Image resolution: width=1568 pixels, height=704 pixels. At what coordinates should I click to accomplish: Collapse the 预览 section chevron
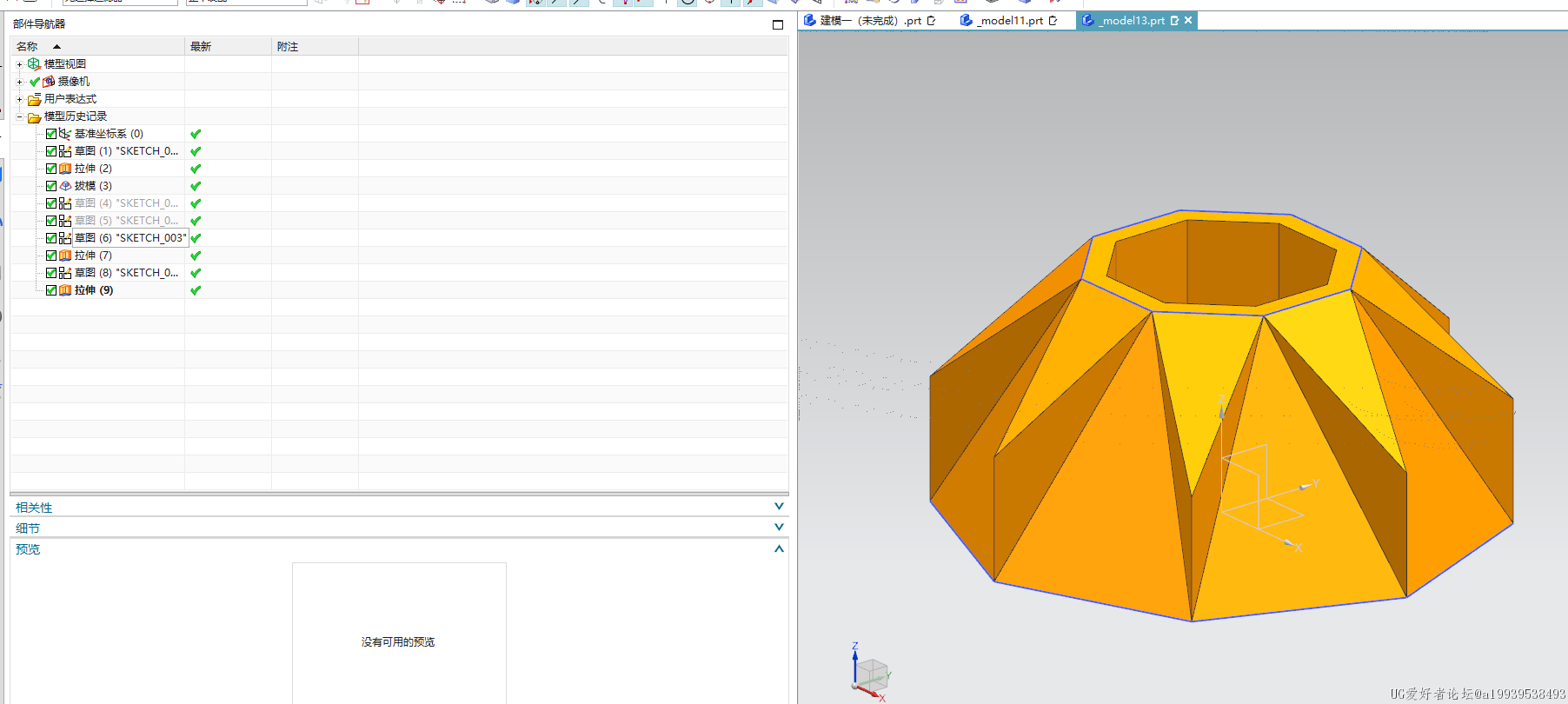pyautogui.click(x=779, y=548)
